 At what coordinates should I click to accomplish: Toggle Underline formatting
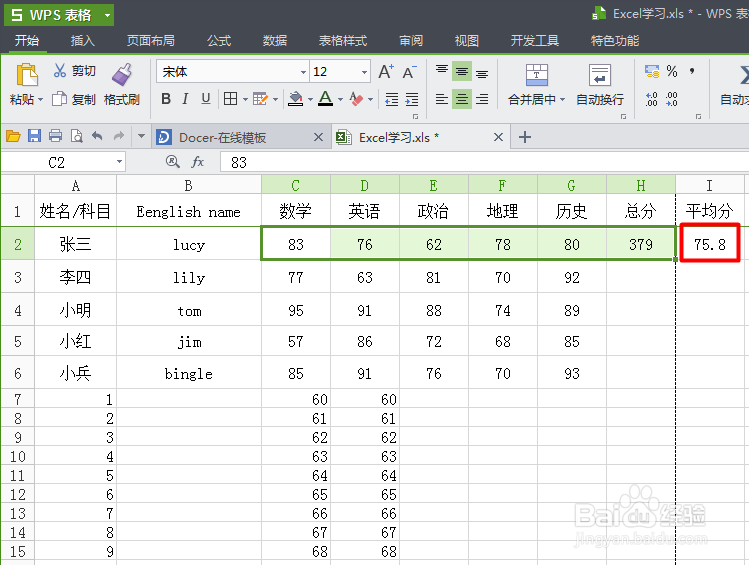pyautogui.click(x=206, y=99)
